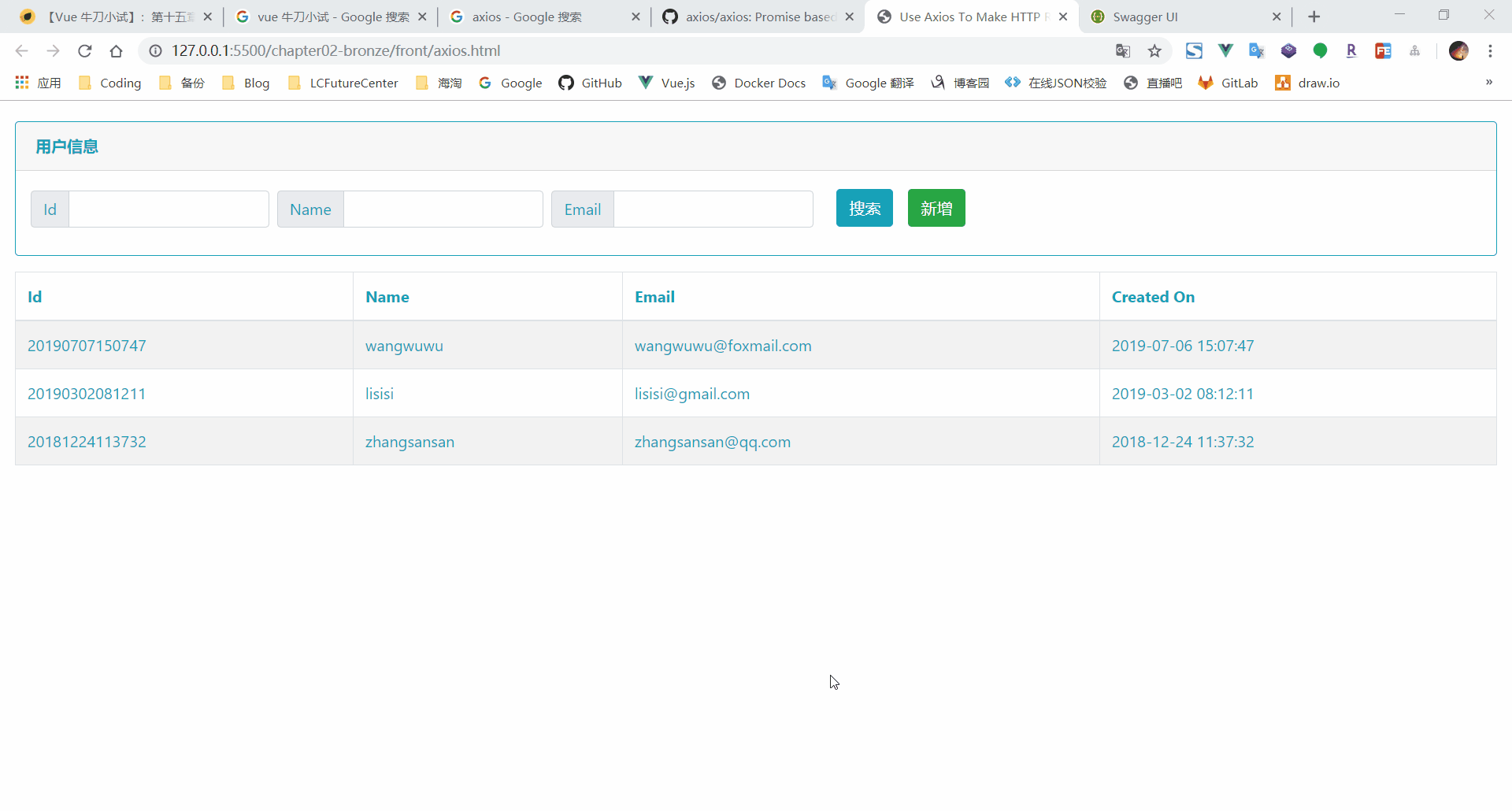The height and width of the screenshot is (811, 1512).
Task: Open the Vue devtools extension icon
Action: [x=1225, y=51]
